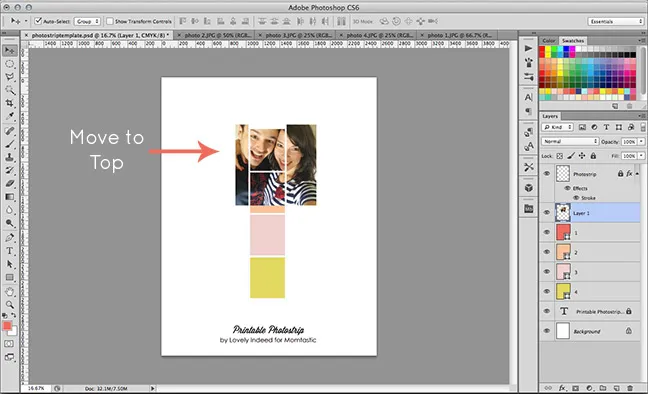648x394 pixels.
Task: Select the Crop tool
Action: pyautogui.click(x=9, y=103)
